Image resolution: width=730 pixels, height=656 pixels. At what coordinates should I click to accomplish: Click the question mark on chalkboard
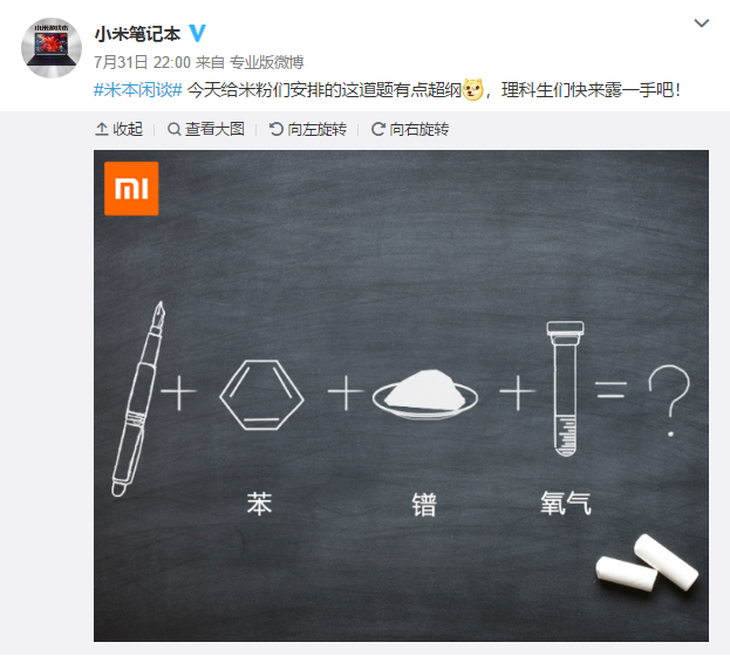669,400
